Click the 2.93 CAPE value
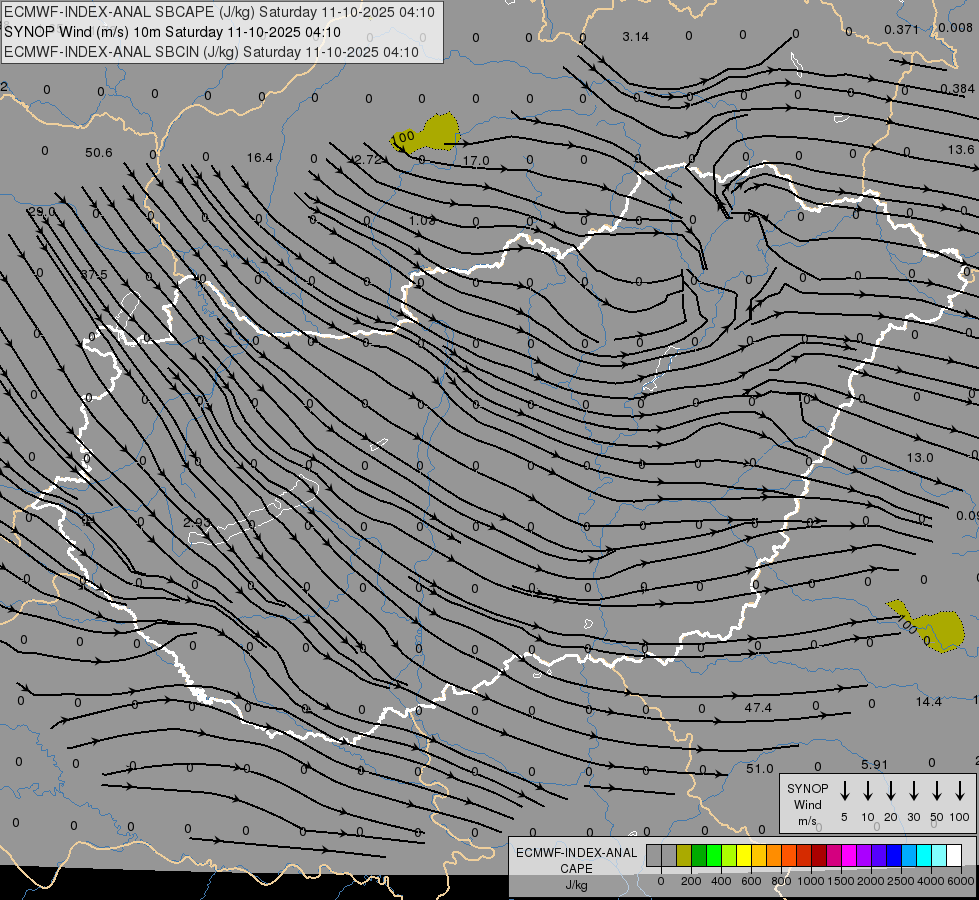Screen dimensions: 979x900 click(x=197, y=522)
